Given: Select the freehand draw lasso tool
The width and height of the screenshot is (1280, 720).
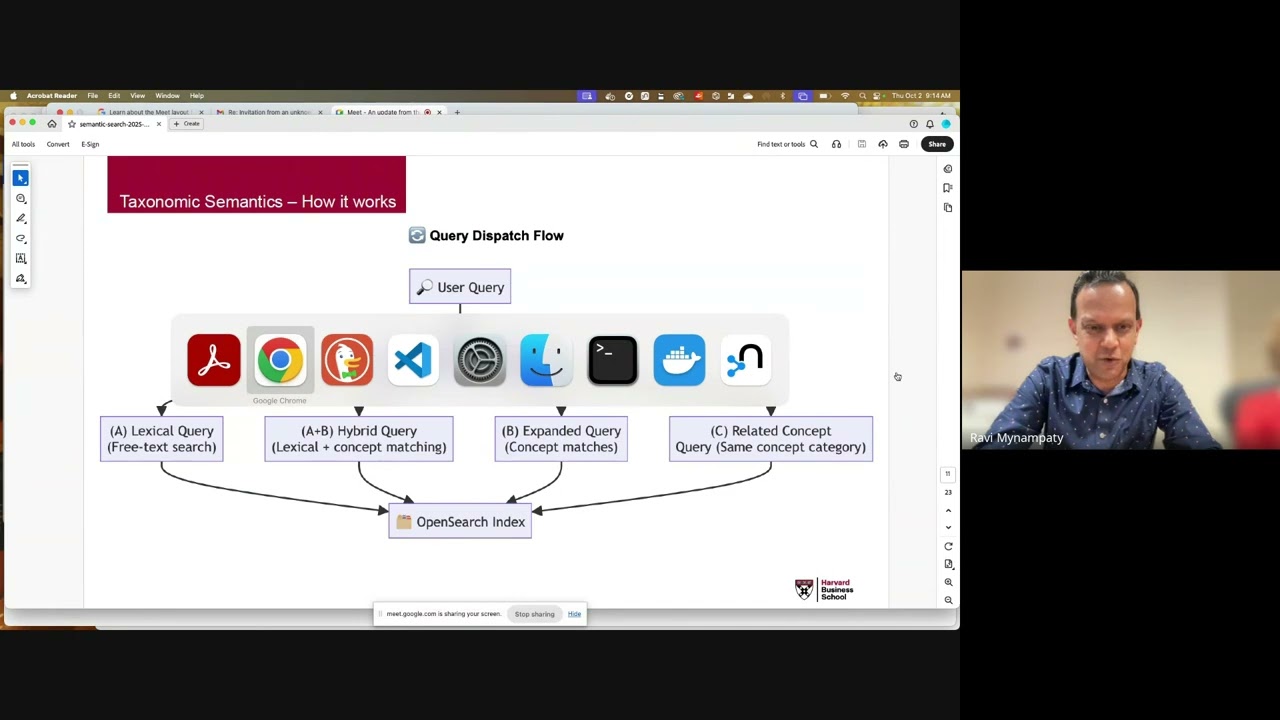Looking at the screenshot, I should 20,238.
